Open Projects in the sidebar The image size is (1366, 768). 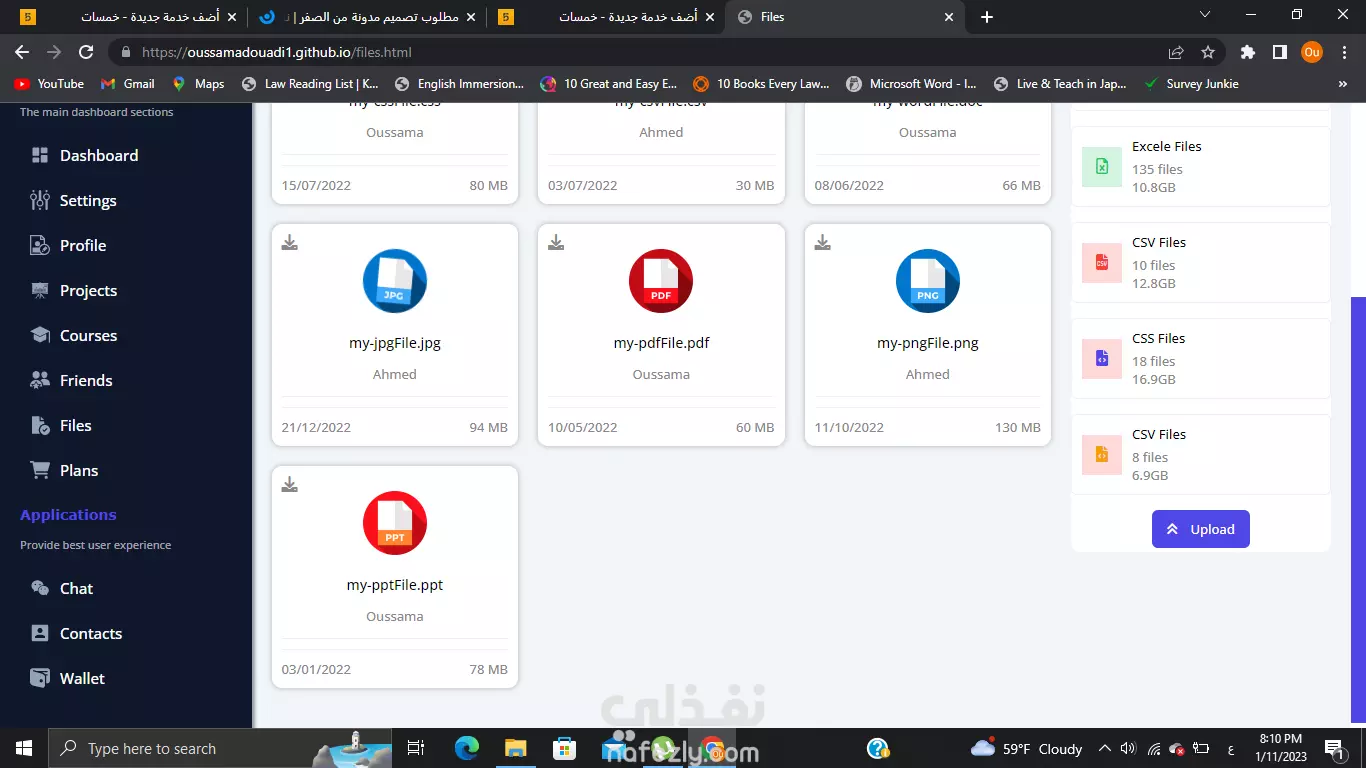pyautogui.click(x=74, y=290)
